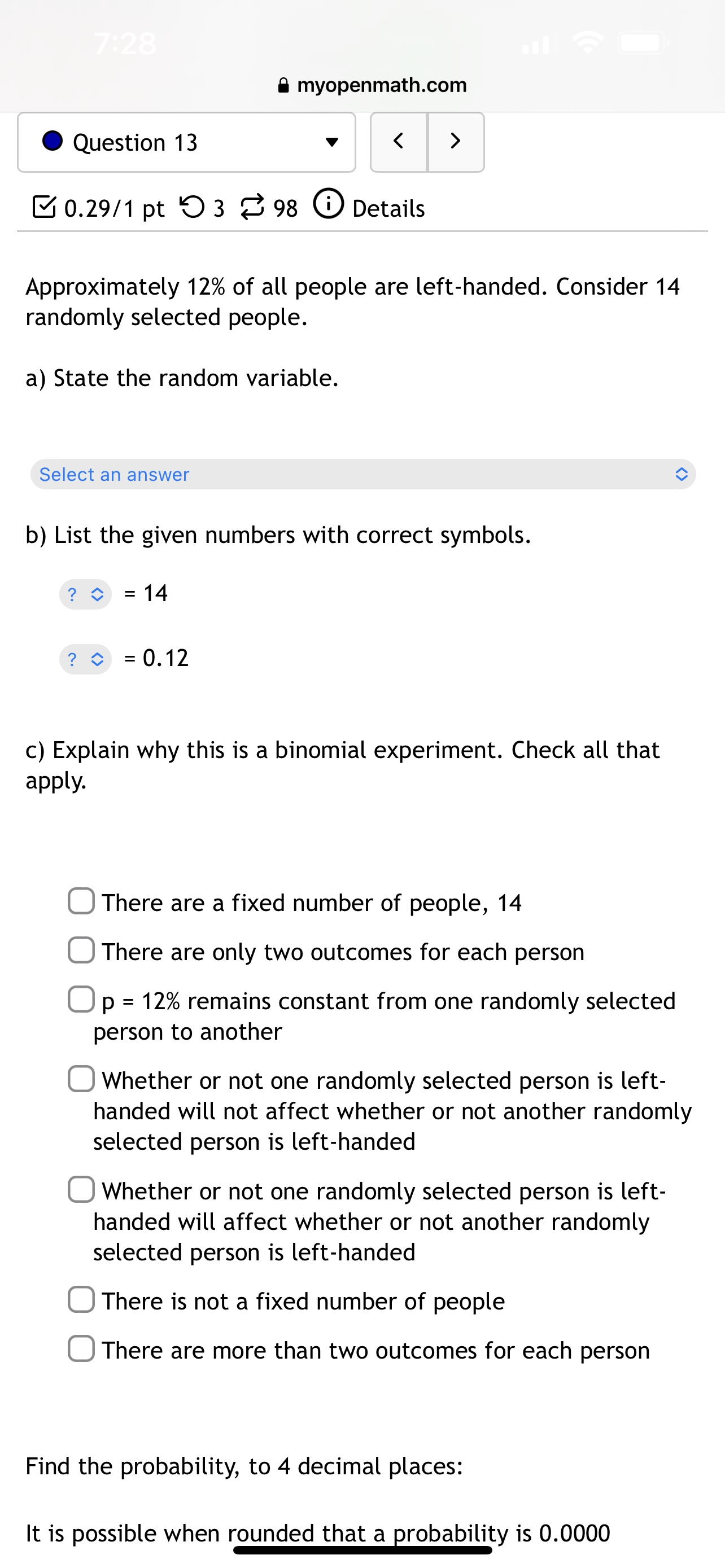
Task: Click the blue question status dot
Action: pos(52,142)
